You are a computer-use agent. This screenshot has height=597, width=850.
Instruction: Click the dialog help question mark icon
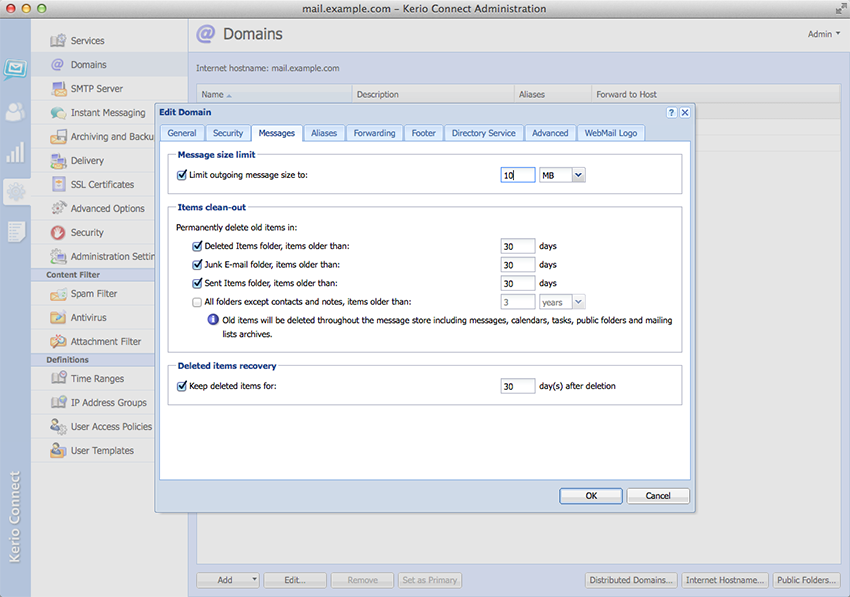tap(671, 113)
